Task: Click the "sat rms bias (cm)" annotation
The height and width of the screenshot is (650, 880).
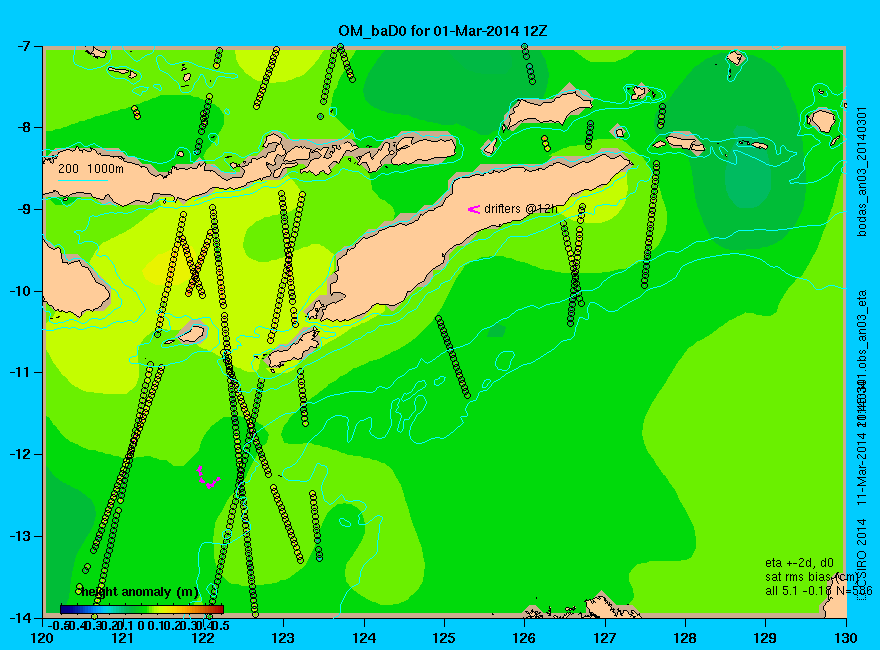Action: [x=812, y=577]
